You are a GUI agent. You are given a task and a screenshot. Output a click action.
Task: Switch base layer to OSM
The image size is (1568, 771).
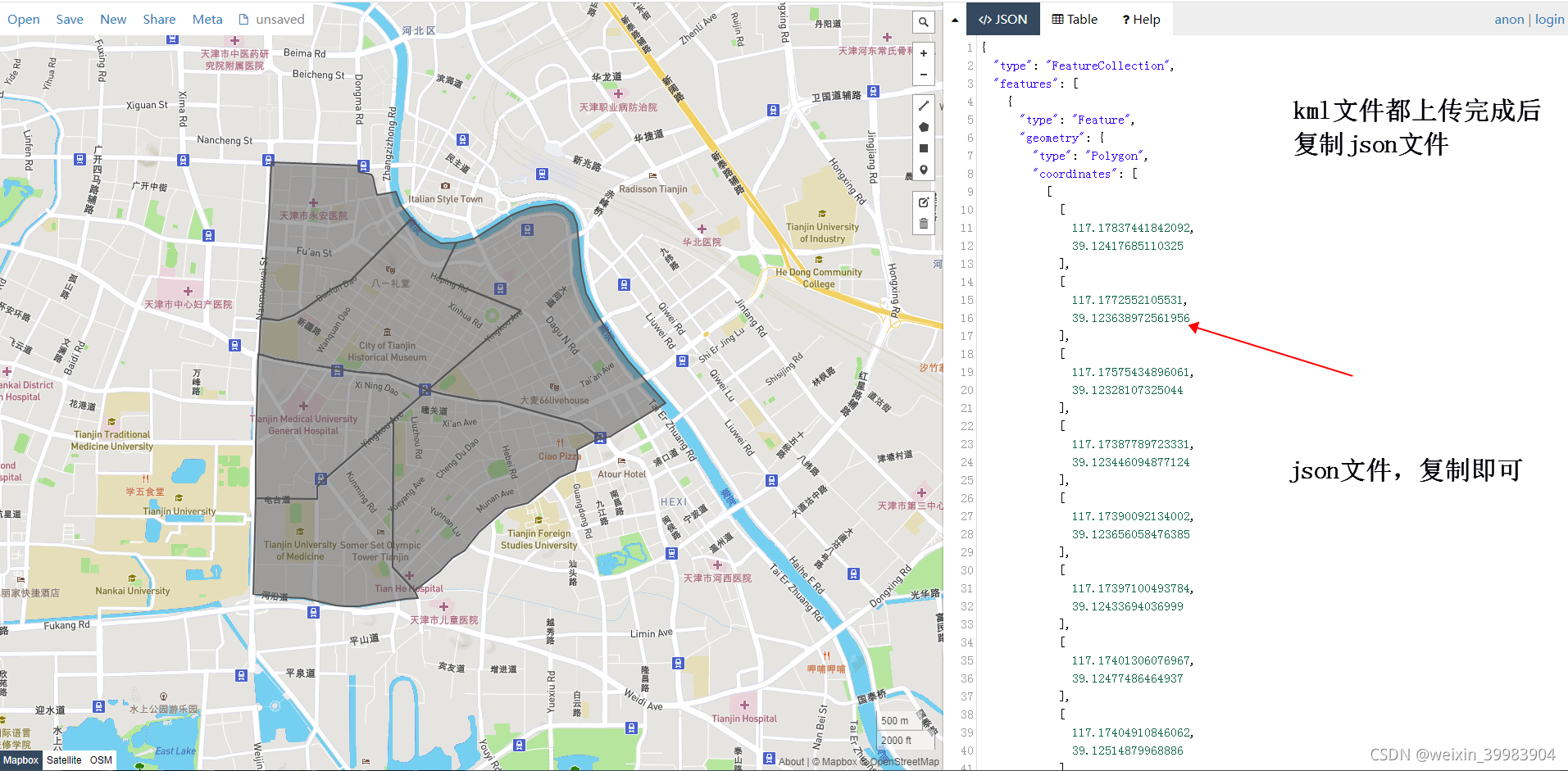101,760
